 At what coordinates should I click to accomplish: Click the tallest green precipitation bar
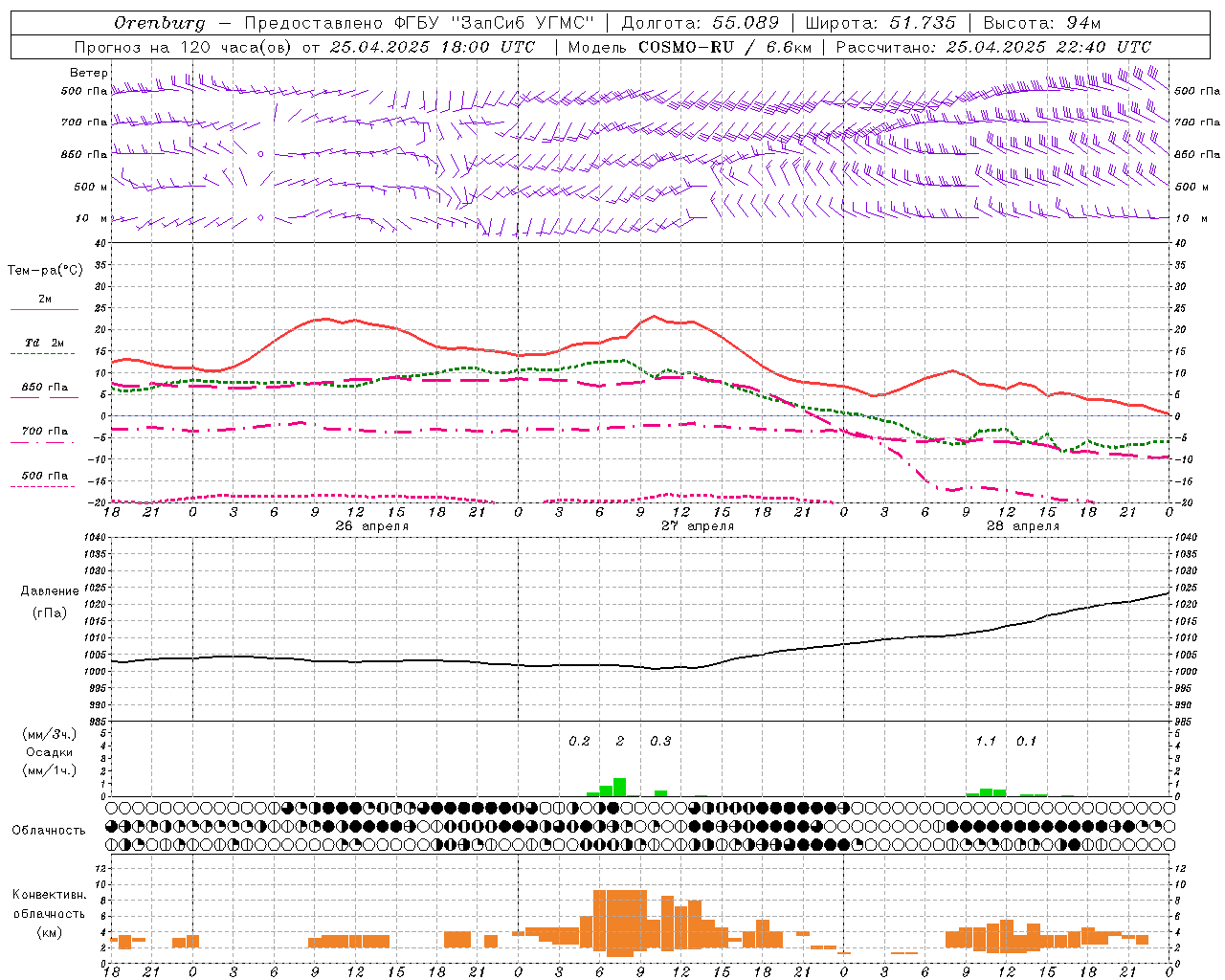(619, 788)
